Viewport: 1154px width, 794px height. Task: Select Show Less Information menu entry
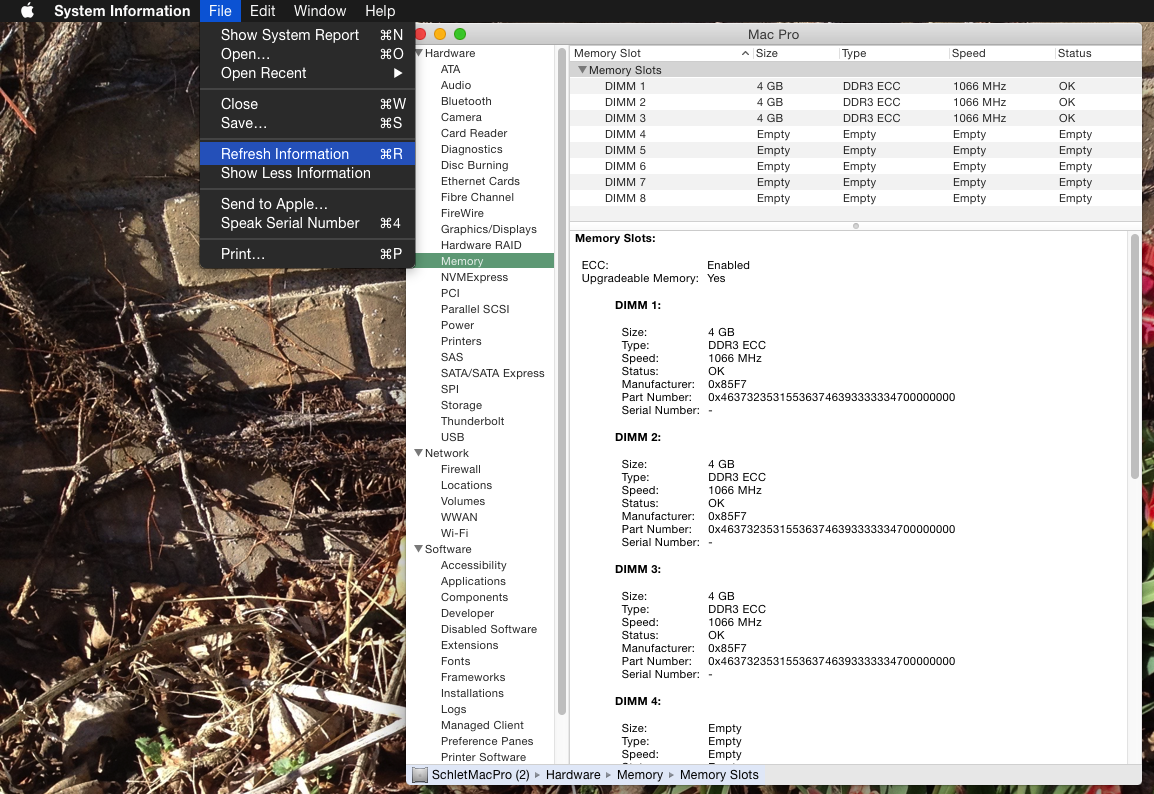[295, 173]
